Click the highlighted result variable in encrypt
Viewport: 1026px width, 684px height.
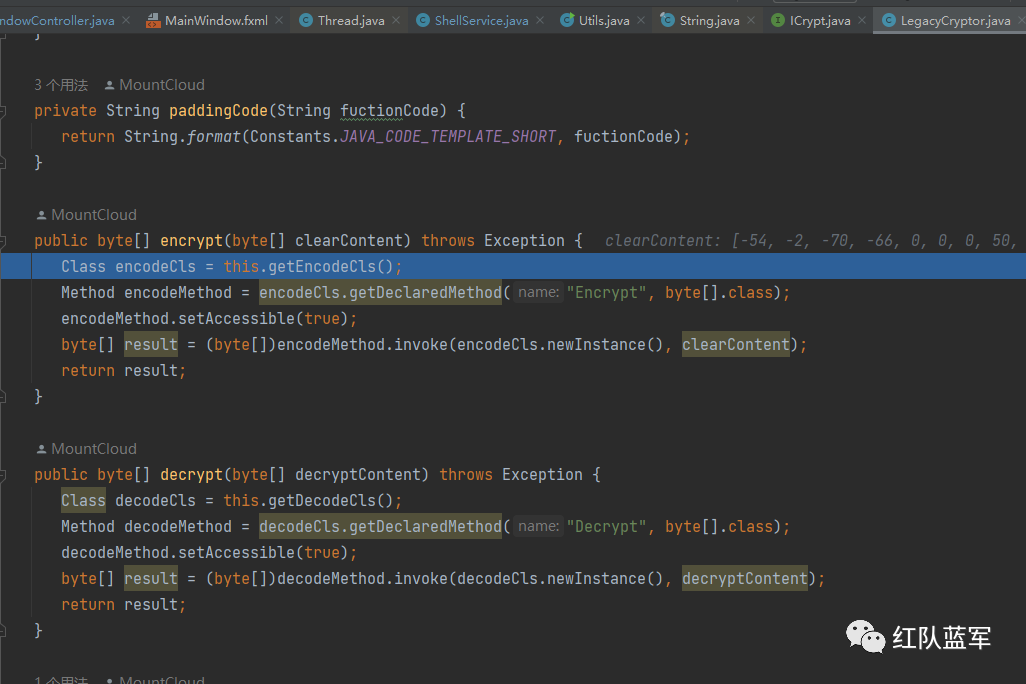151,345
